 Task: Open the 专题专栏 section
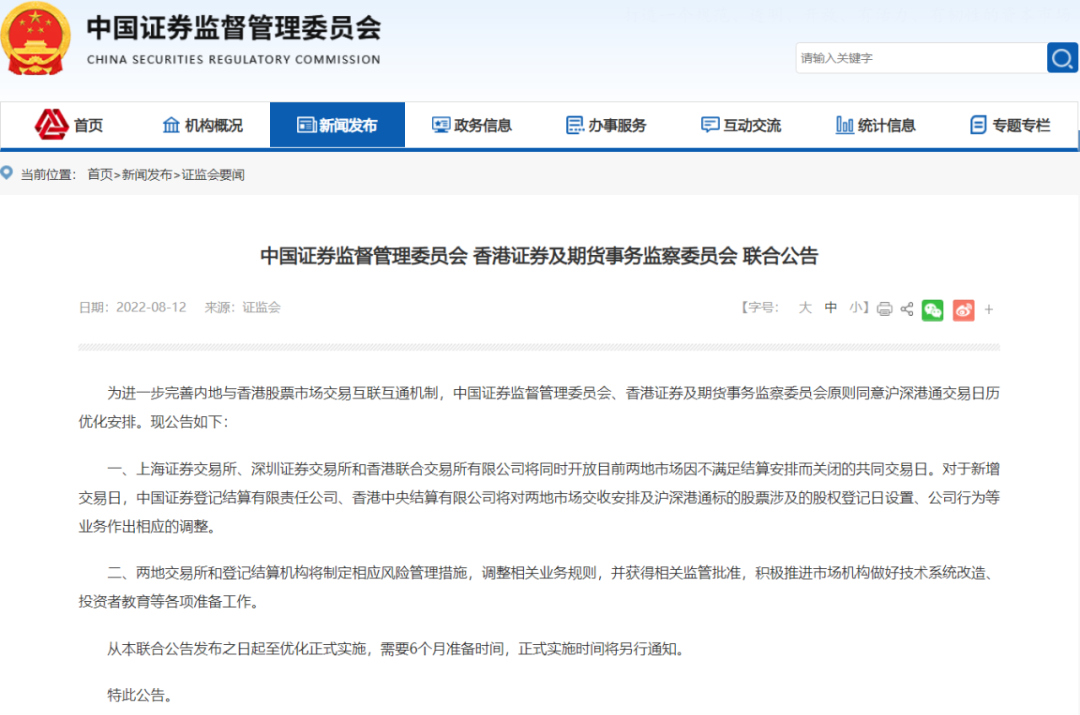pyautogui.click(x=1010, y=124)
